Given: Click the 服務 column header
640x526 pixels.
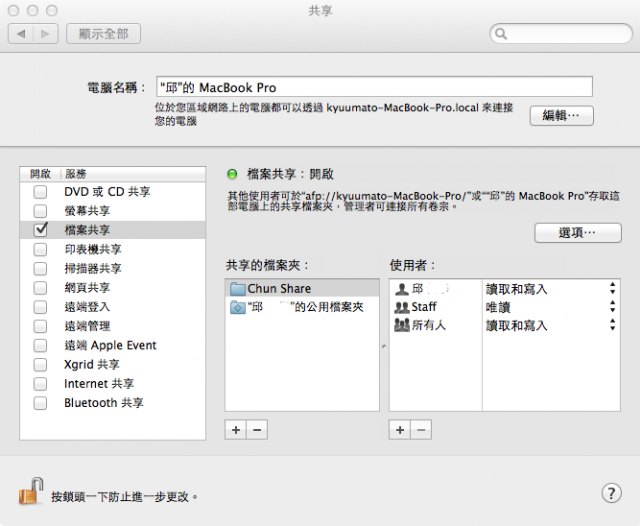Looking at the screenshot, I should (133, 174).
